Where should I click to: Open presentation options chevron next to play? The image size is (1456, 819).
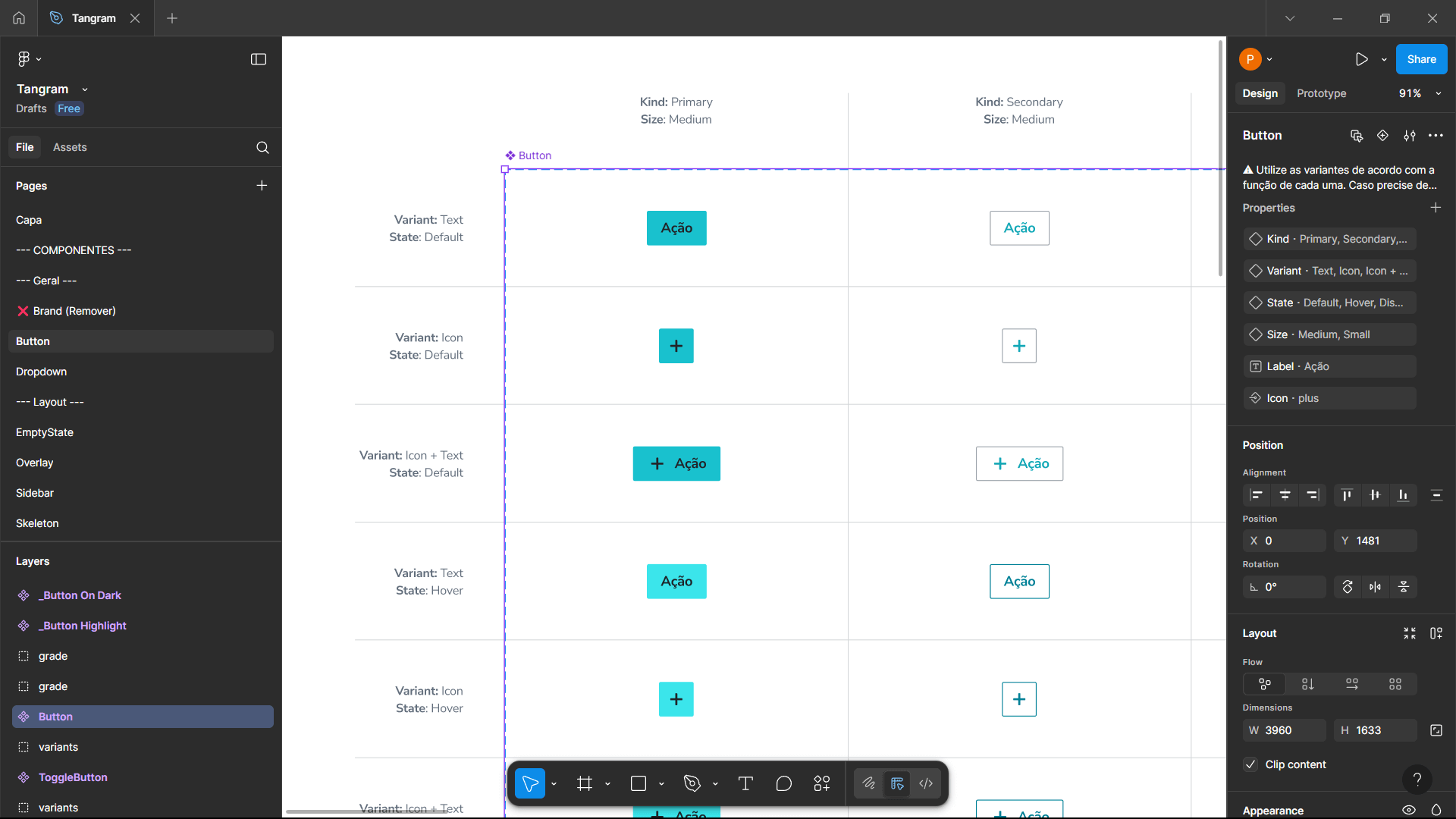(1384, 59)
